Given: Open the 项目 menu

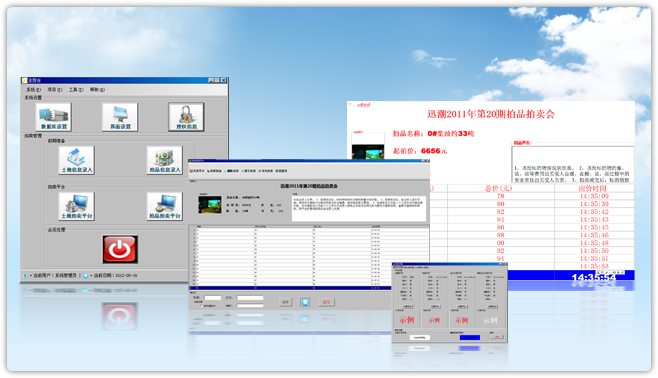Looking at the screenshot, I should pyautogui.click(x=55, y=89).
